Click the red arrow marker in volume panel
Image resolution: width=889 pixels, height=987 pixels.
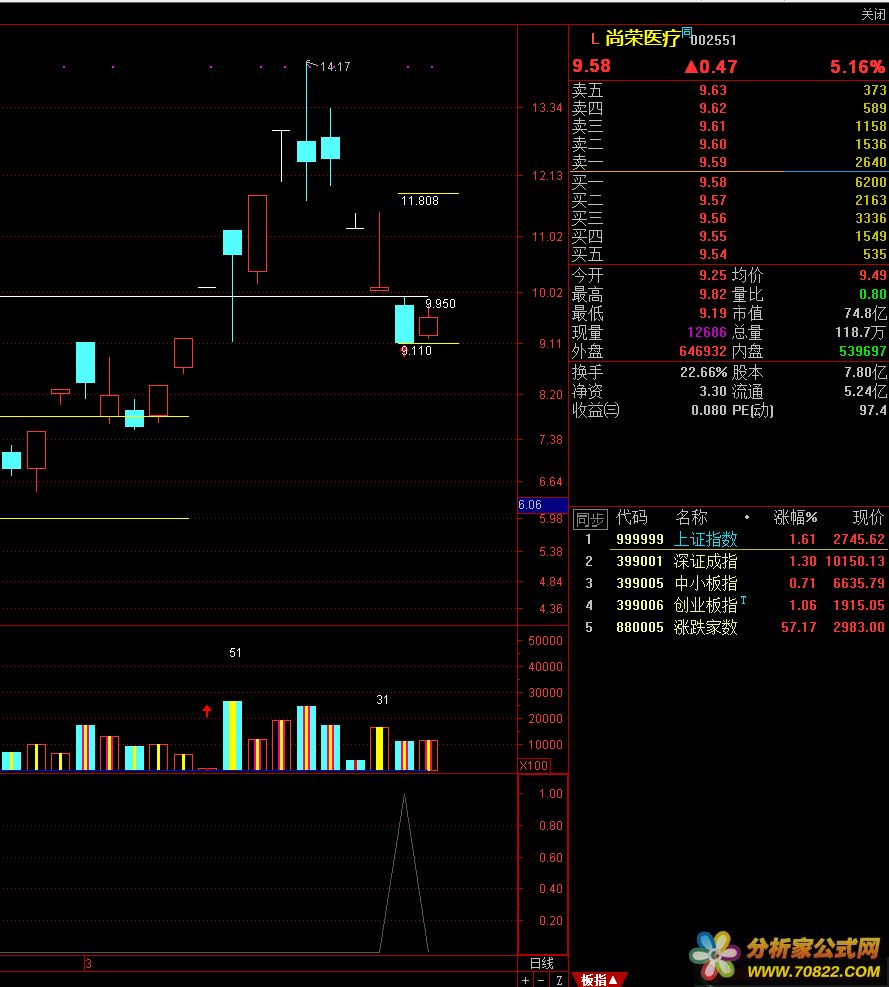(x=207, y=711)
